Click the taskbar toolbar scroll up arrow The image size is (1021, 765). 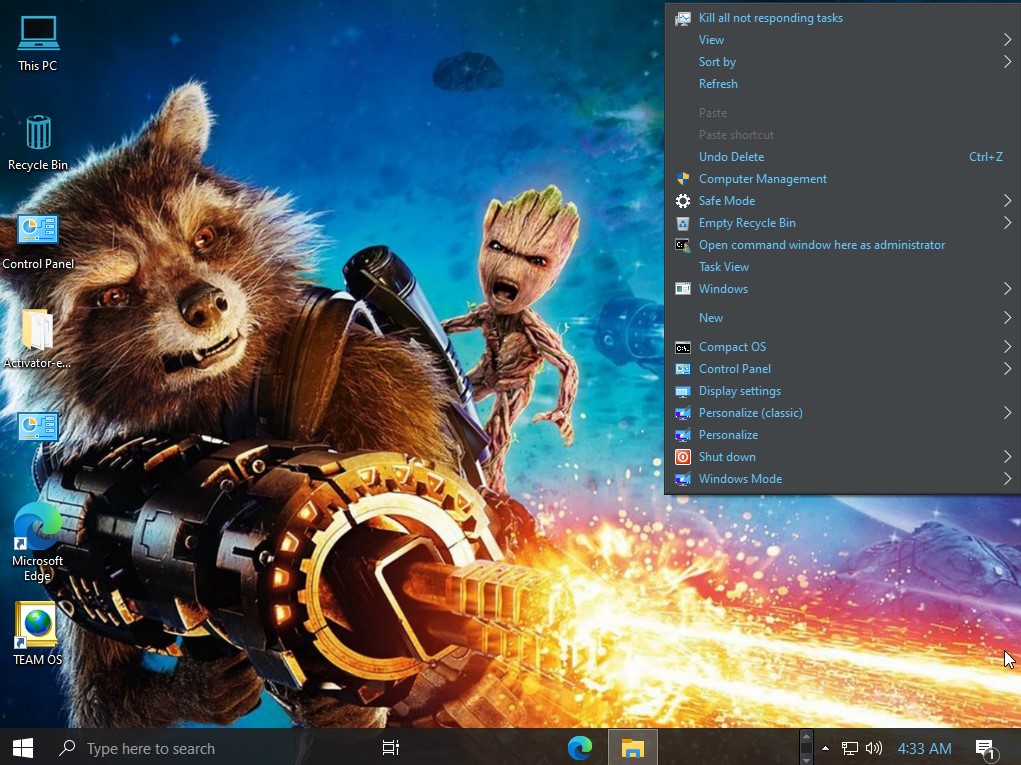[806, 737]
